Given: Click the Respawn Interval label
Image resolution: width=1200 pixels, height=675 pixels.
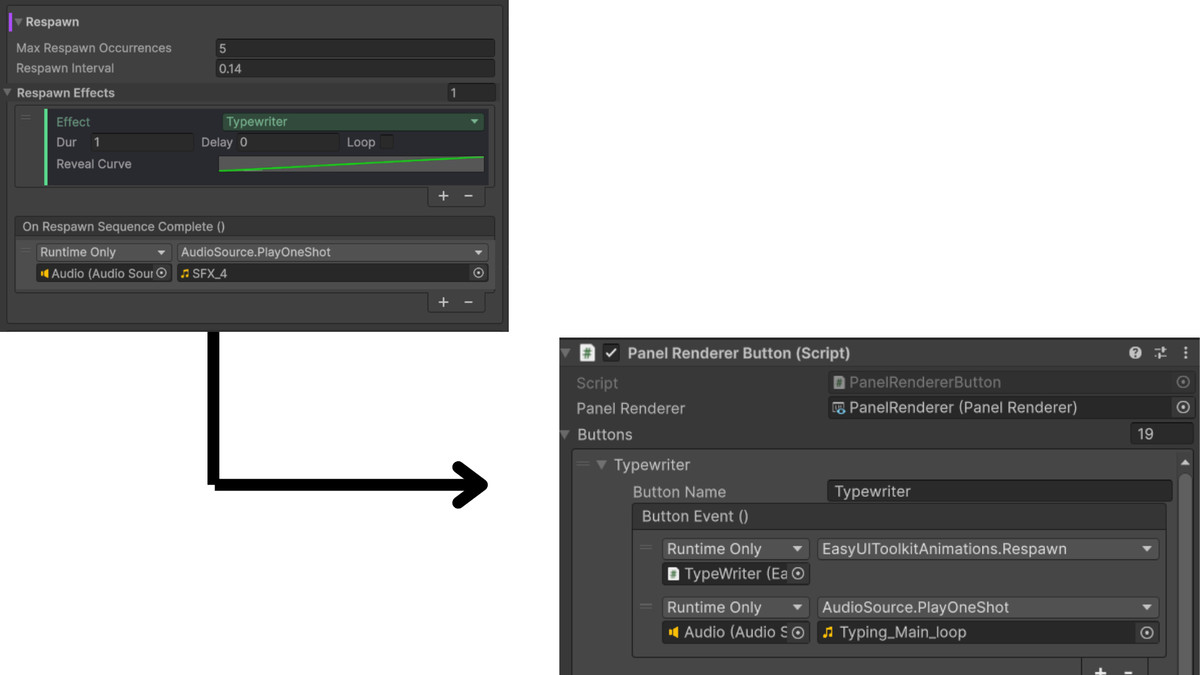Looking at the screenshot, I should click(x=65, y=69).
